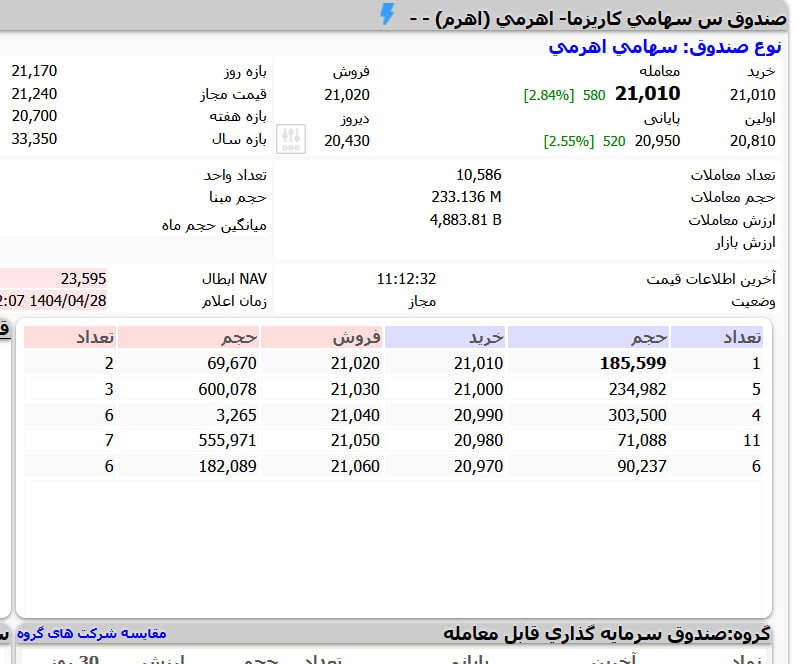
Task: Select the ميانگين حجم ماه label
Action: [x=214, y=225]
